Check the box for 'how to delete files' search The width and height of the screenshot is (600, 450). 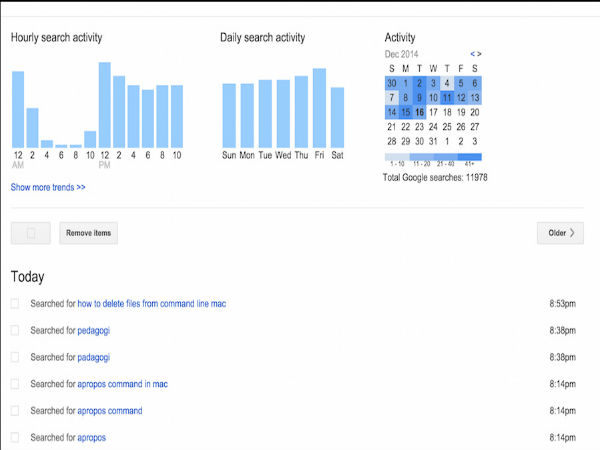pyautogui.click(x=14, y=303)
